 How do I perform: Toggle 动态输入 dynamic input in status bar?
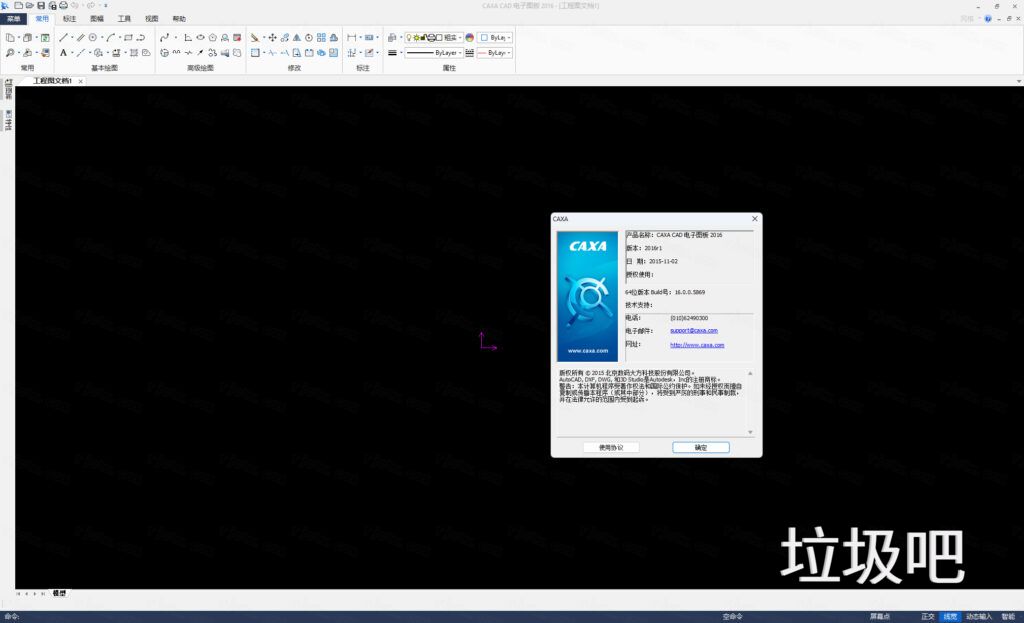tap(978, 617)
